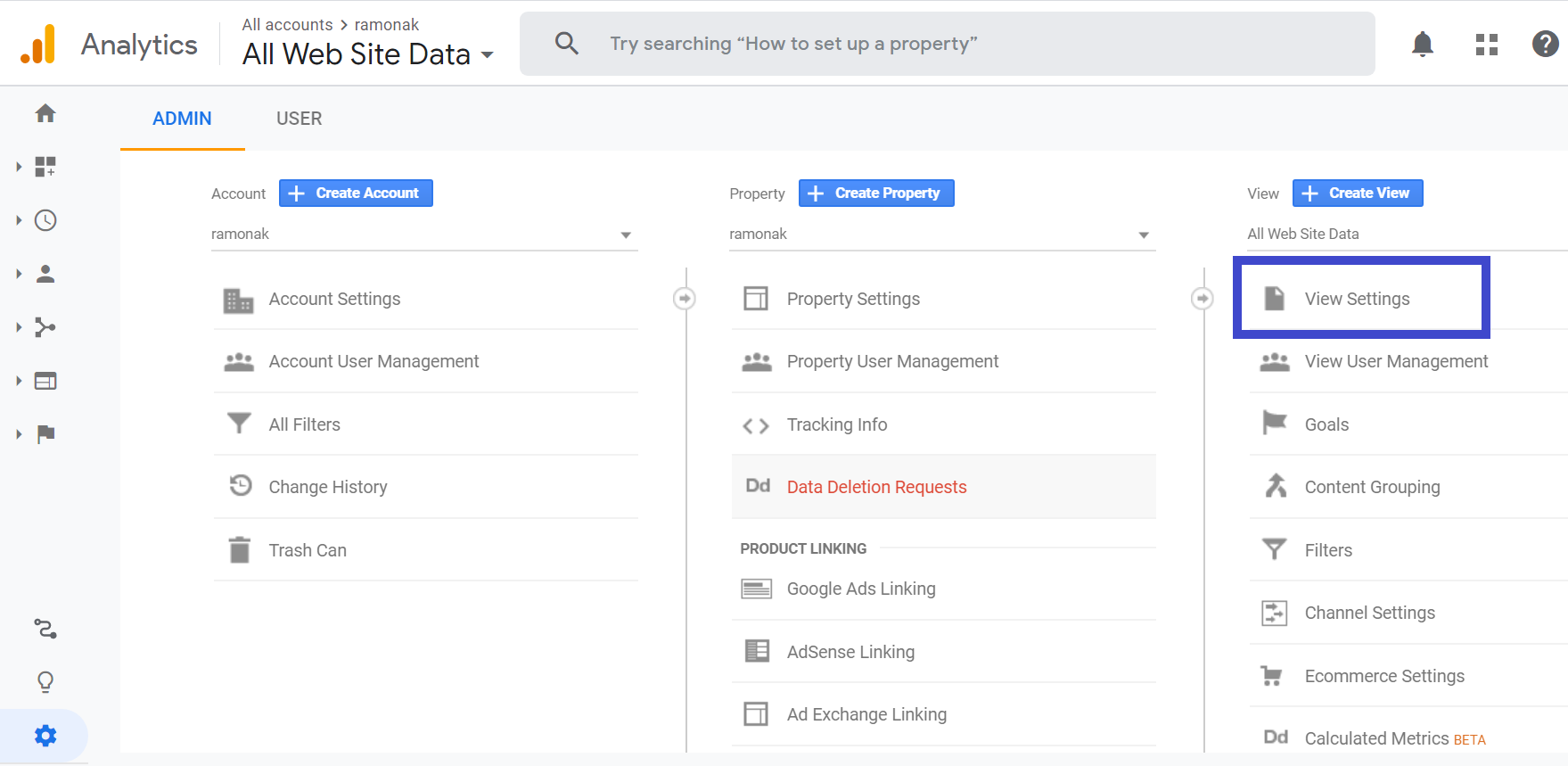Click the Tracking Info code brackets icon
Viewport: 1568px width, 766px height.
(x=756, y=426)
